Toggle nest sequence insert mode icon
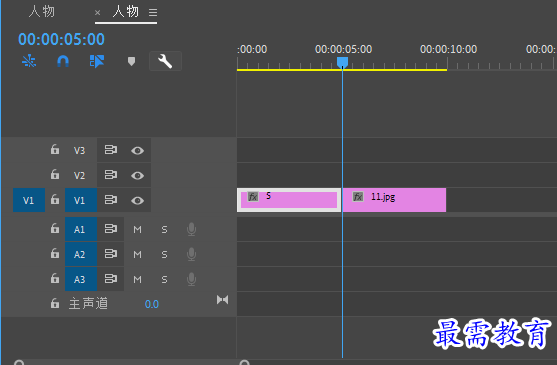 [29, 61]
